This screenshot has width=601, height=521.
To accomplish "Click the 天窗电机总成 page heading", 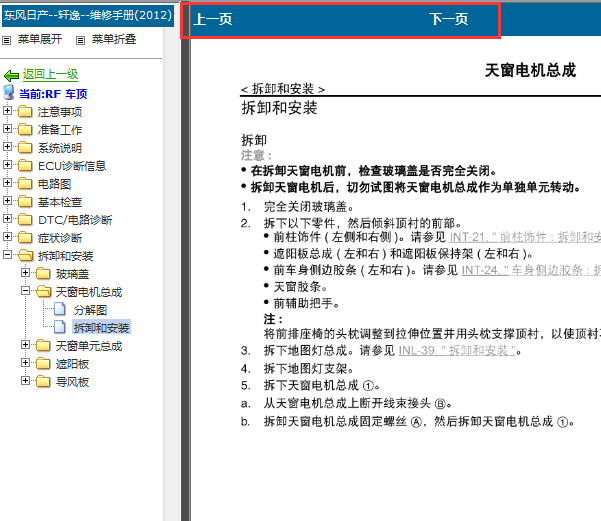I will coord(530,71).
